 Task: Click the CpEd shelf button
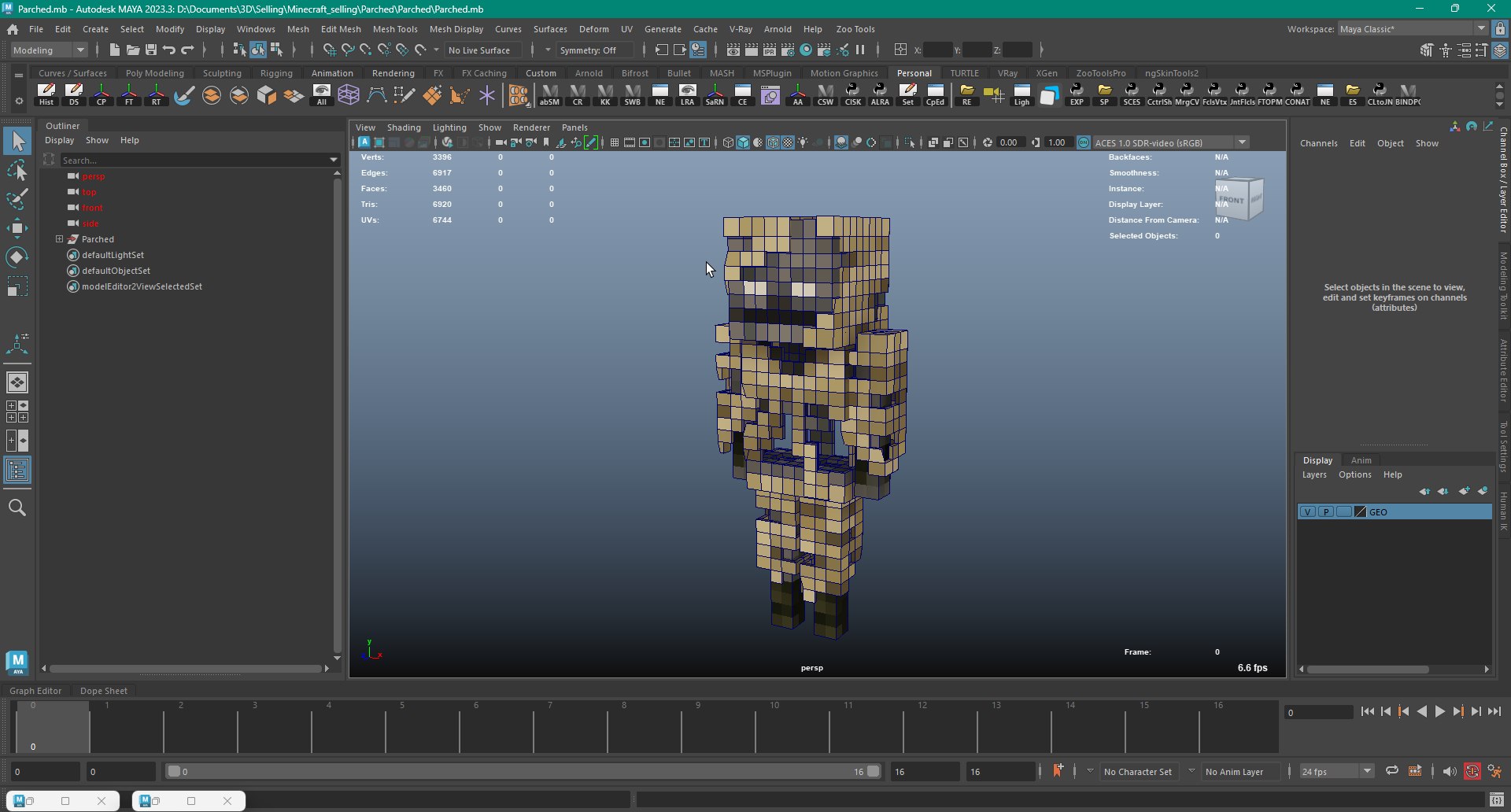pos(935,94)
